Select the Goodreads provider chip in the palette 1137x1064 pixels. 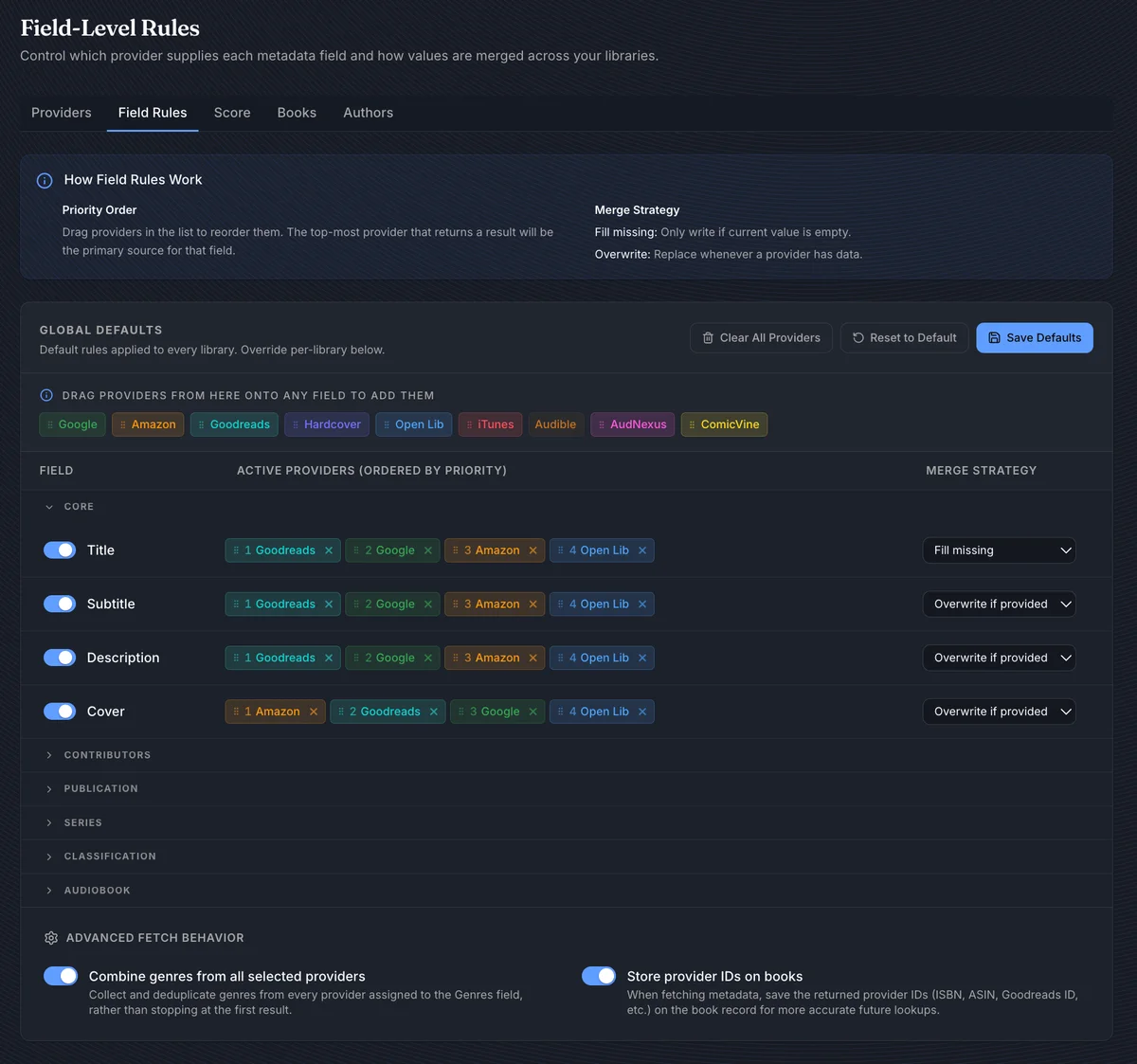(234, 424)
